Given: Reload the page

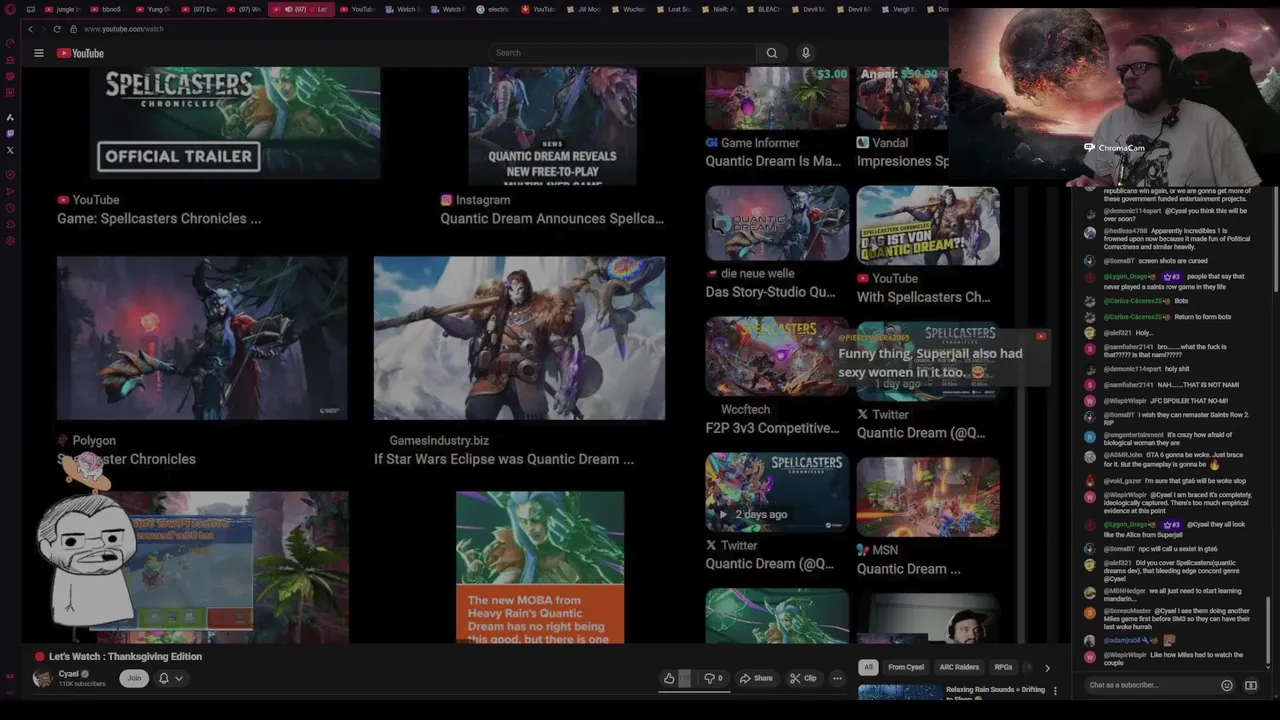Looking at the screenshot, I should (57, 29).
